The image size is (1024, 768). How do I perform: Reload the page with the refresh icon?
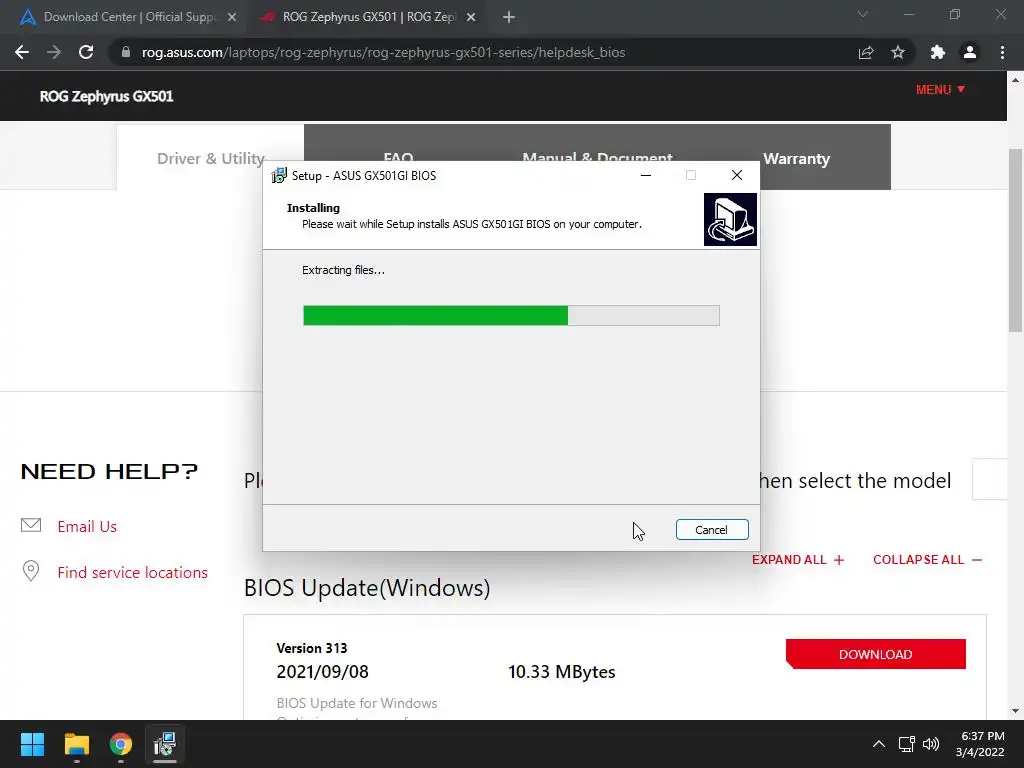coord(86,52)
